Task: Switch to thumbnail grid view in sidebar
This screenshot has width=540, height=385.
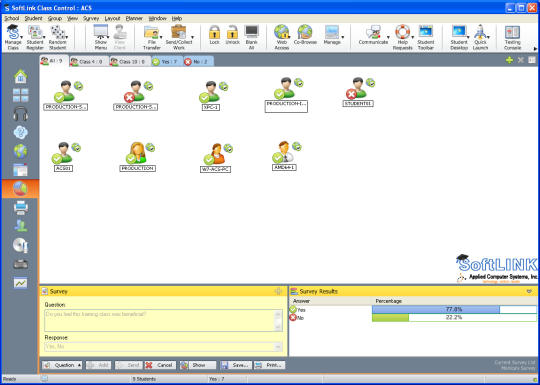Action: tap(20, 95)
